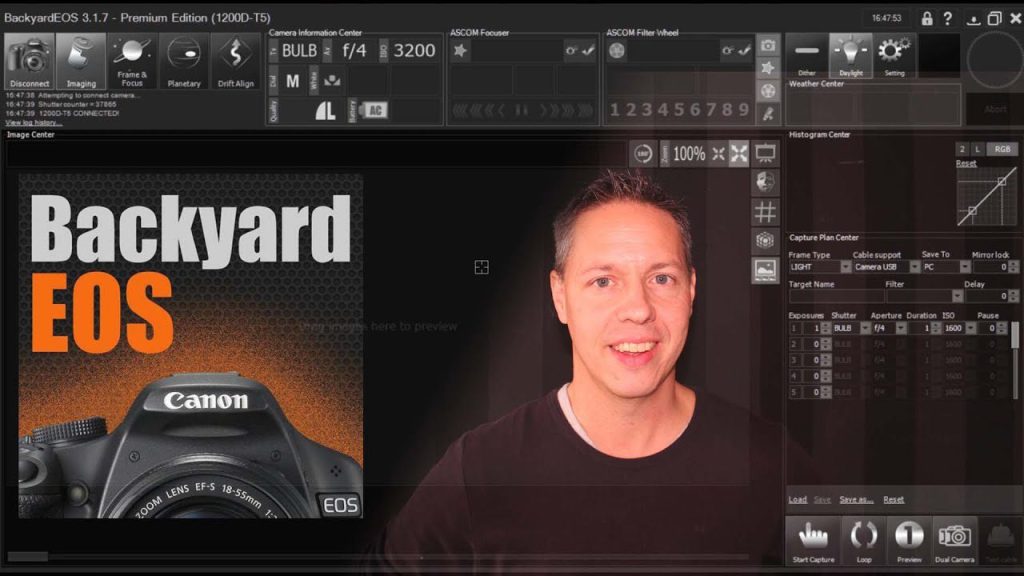Click the Target Name input field
Screen dimensions: 1024x576
click(834, 296)
